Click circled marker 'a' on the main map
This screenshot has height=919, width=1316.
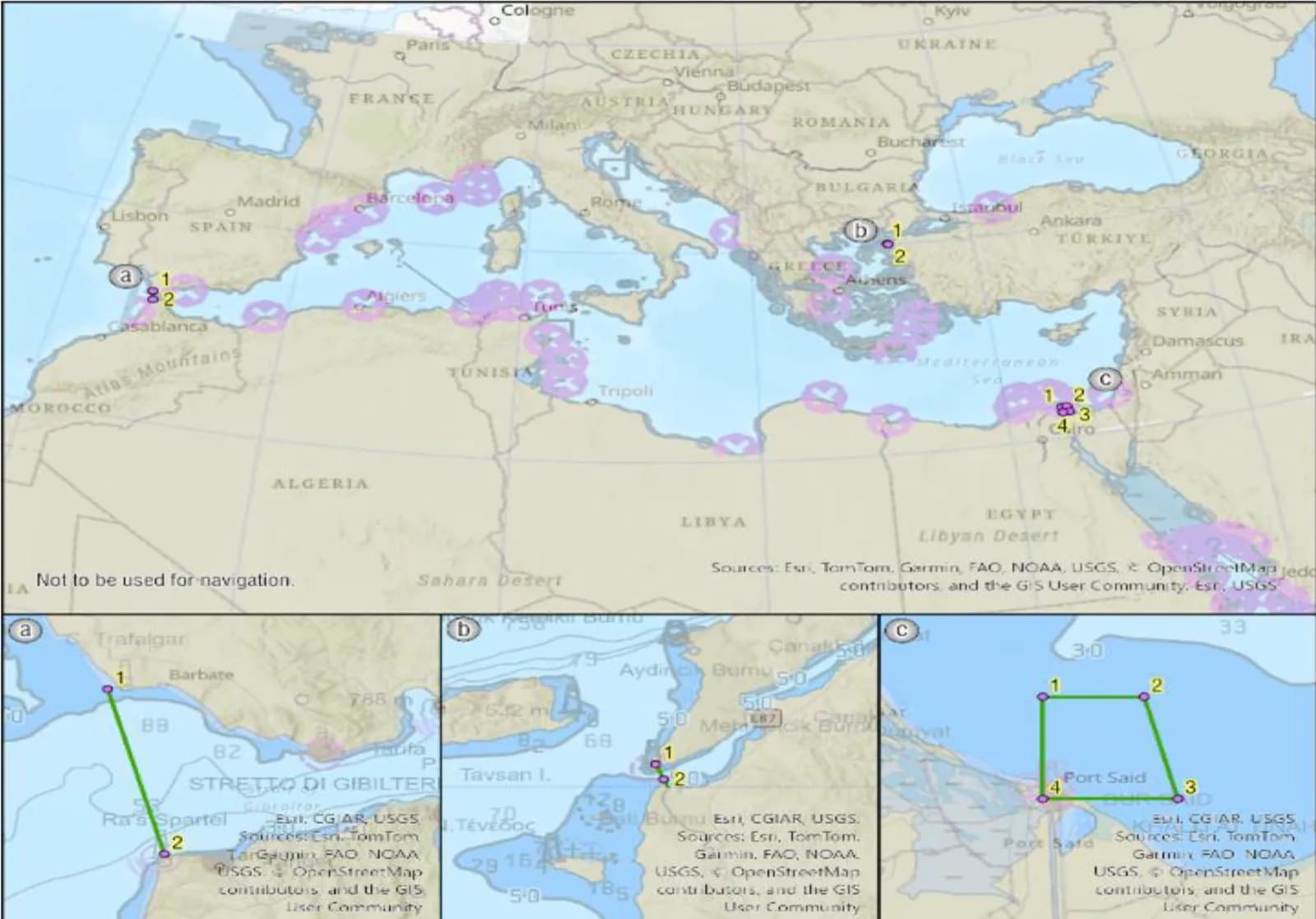click(126, 276)
